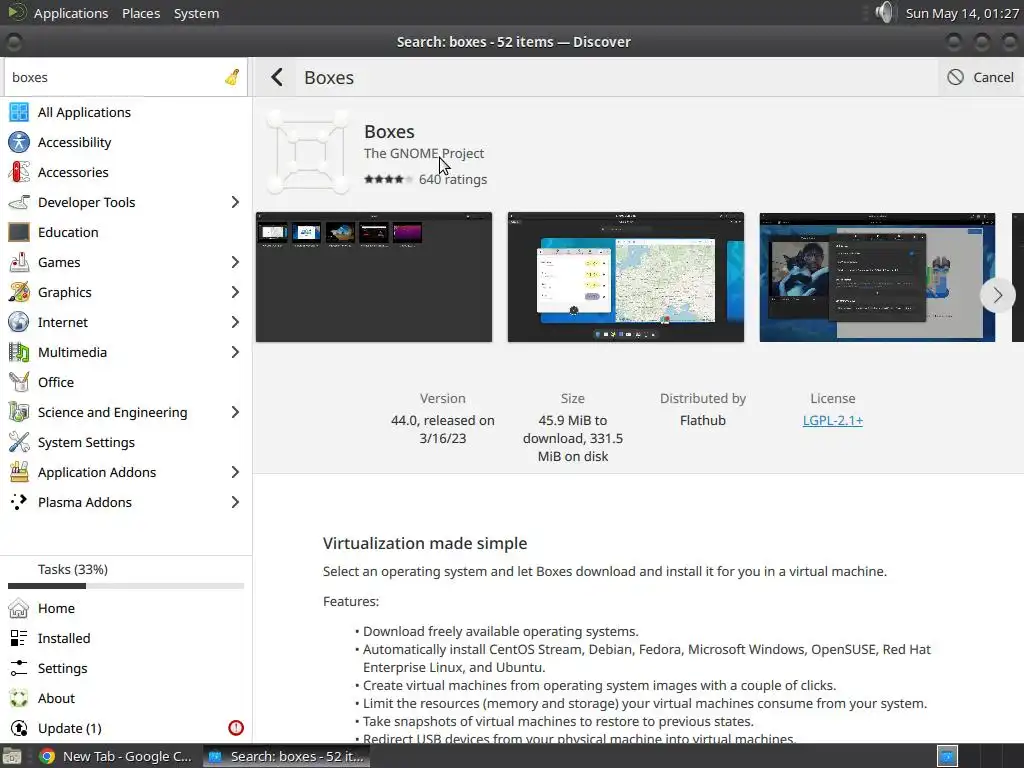This screenshot has height=768, width=1024.
Task: Open the first screenshot showing virtual machine thumbnails
Action: [x=374, y=277]
